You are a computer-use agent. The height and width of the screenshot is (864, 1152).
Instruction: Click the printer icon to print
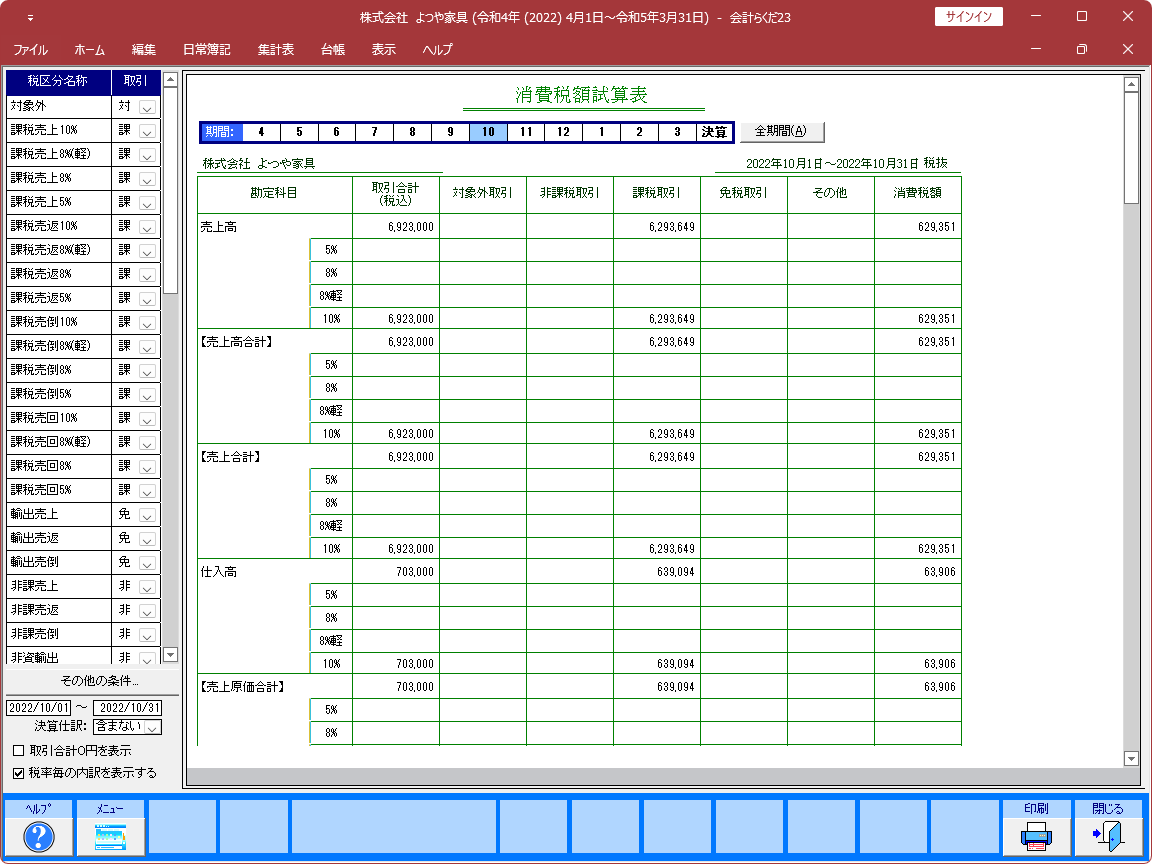tap(1036, 837)
